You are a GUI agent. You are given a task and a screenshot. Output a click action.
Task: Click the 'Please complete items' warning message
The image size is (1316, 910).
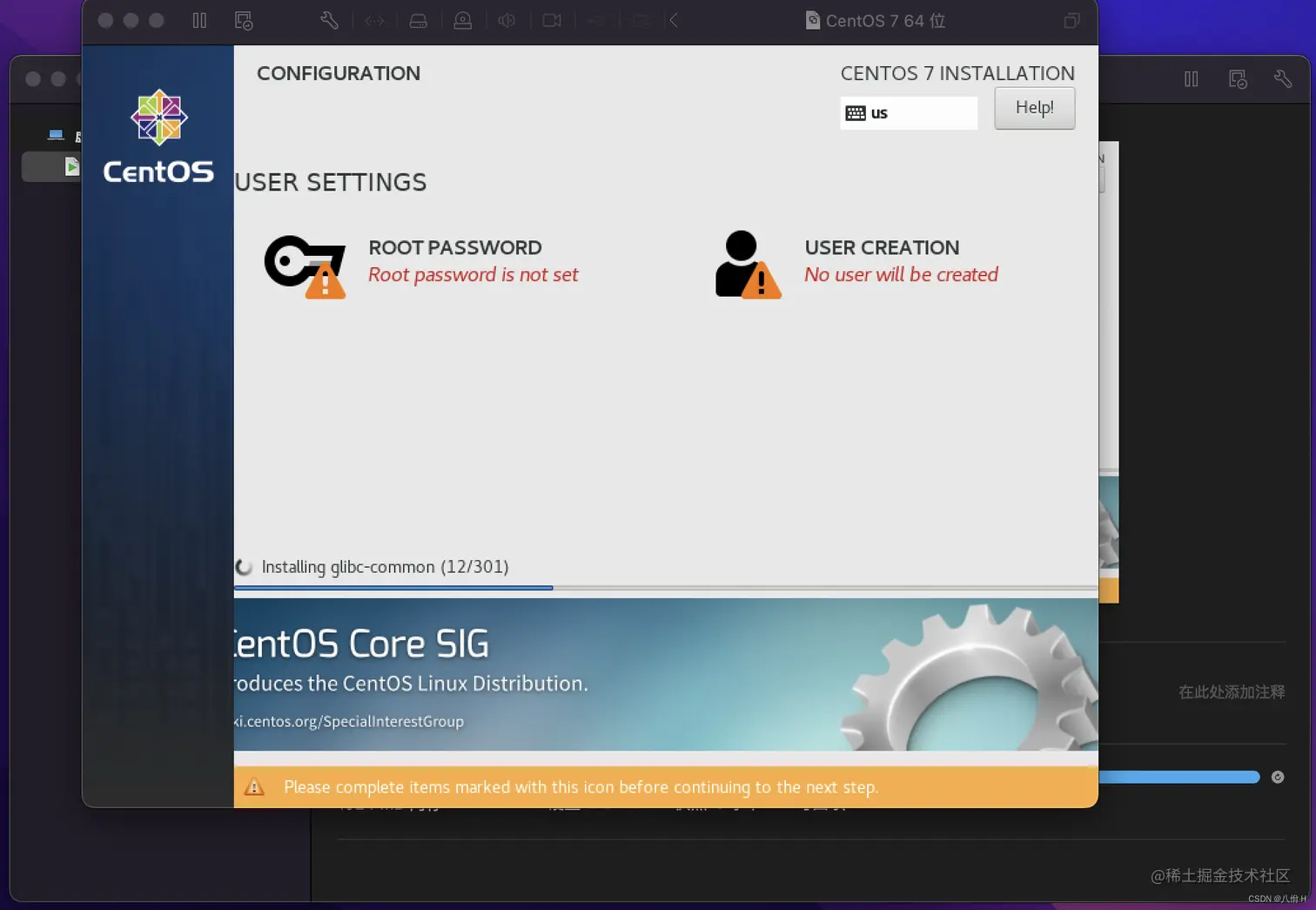(x=581, y=787)
